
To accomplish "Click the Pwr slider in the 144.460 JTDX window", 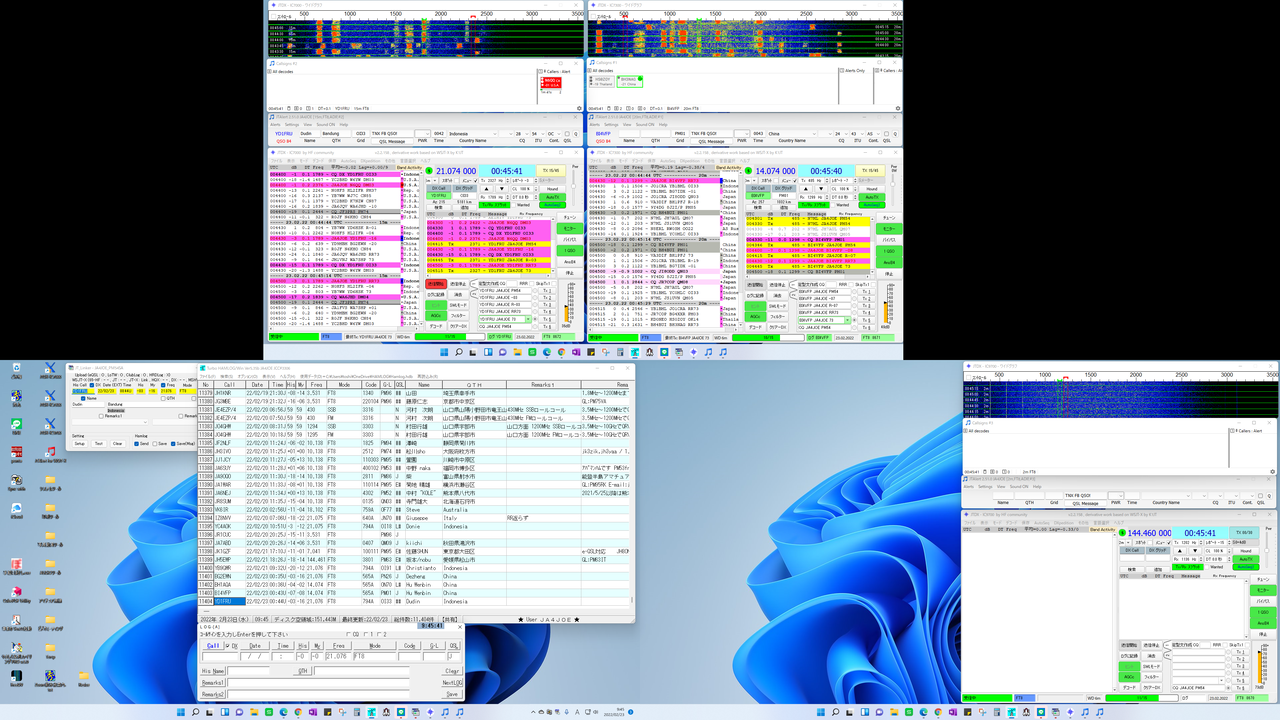I will [x=1267, y=550].
